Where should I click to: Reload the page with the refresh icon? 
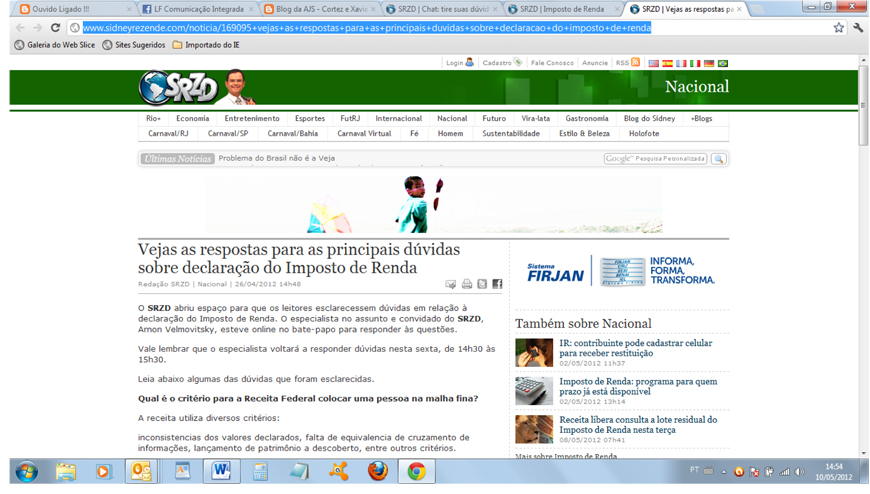(x=55, y=28)
